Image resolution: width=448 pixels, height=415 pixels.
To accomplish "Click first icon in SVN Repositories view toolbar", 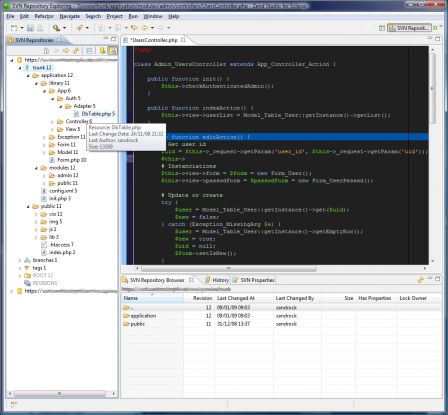I will pos(47,51).
